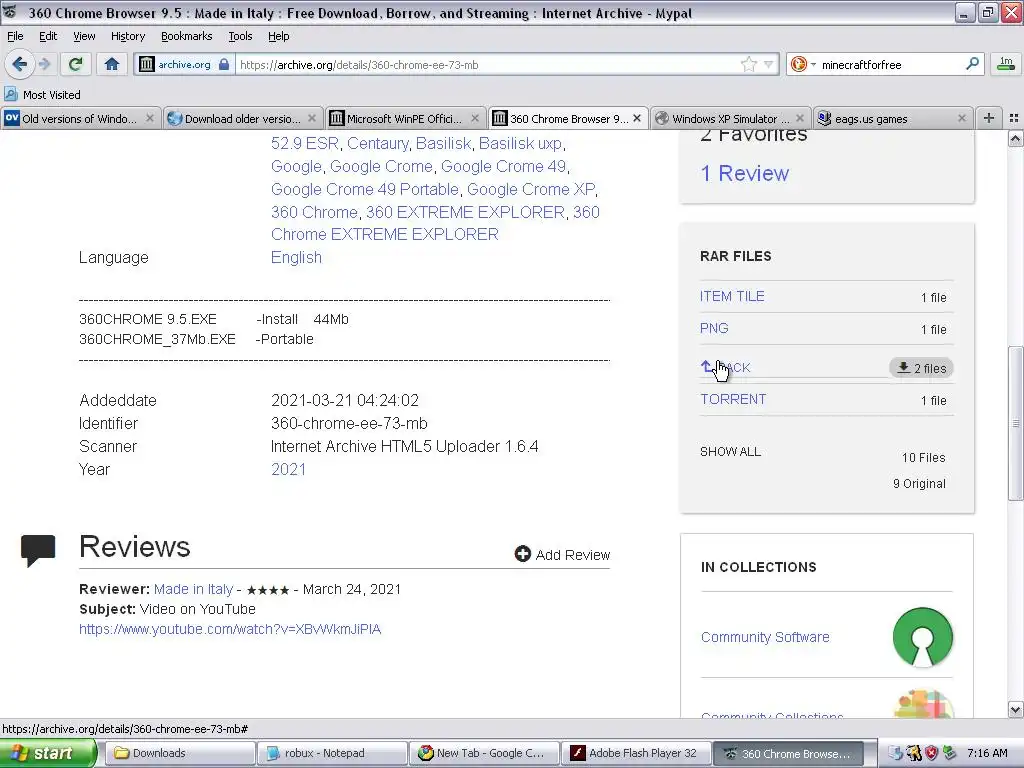Click the system tray clock 7:16 AM

point(987,753)
